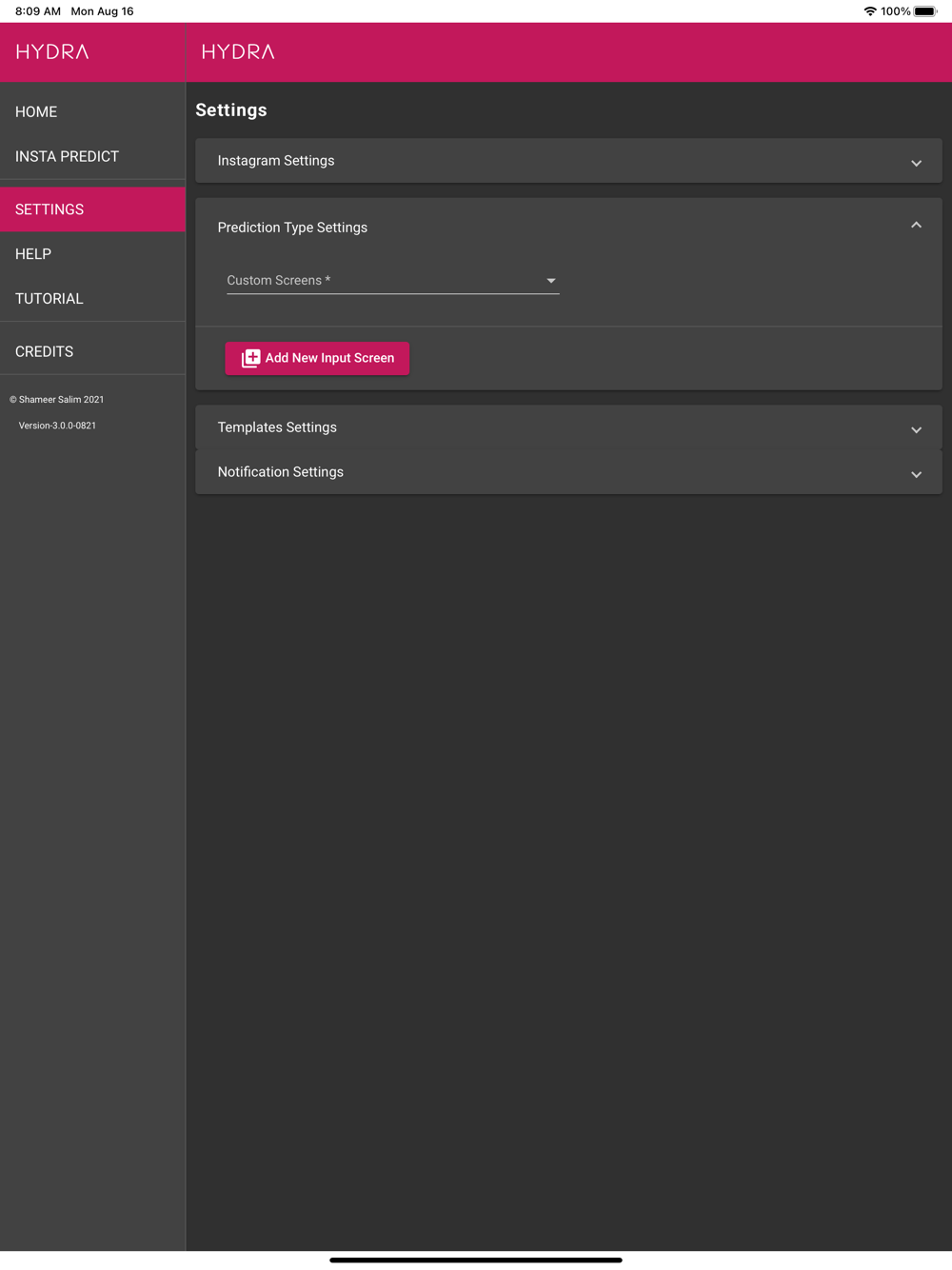Viewport: 952px width, 1270px height.
Task: Click the plus icon on Add New Input Screen
Action: click(x=250, y=358)
